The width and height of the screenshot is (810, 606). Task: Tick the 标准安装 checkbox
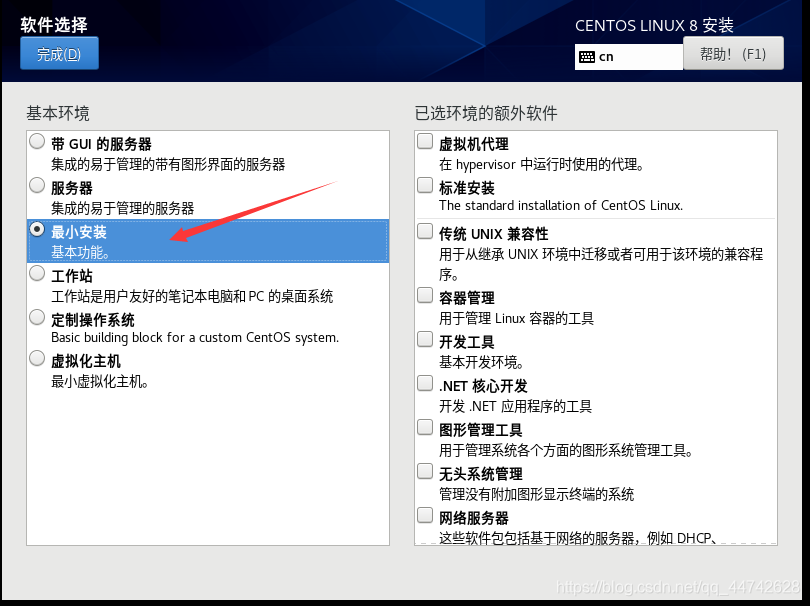pyautogui.click(x=425, y=185)
